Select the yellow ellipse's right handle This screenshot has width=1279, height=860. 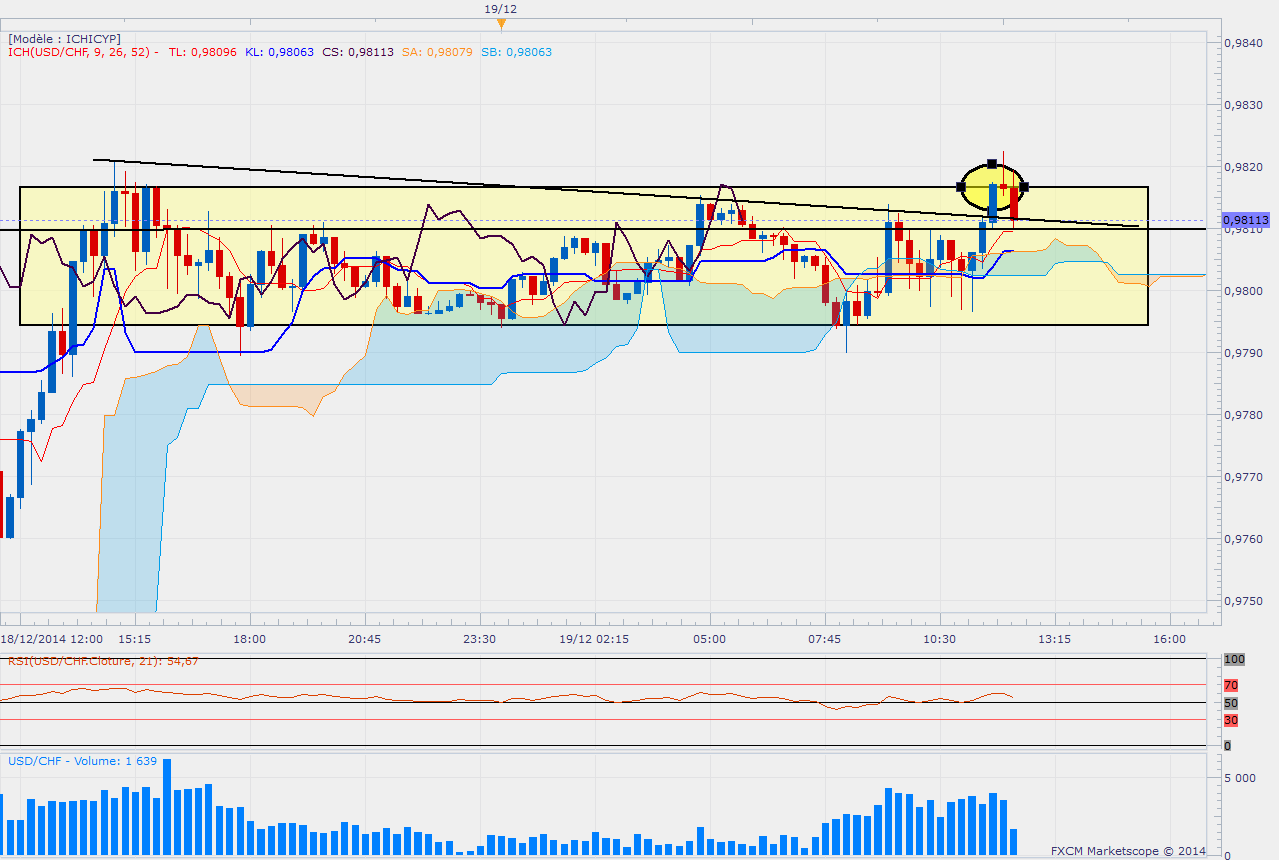click(1024, 186)
